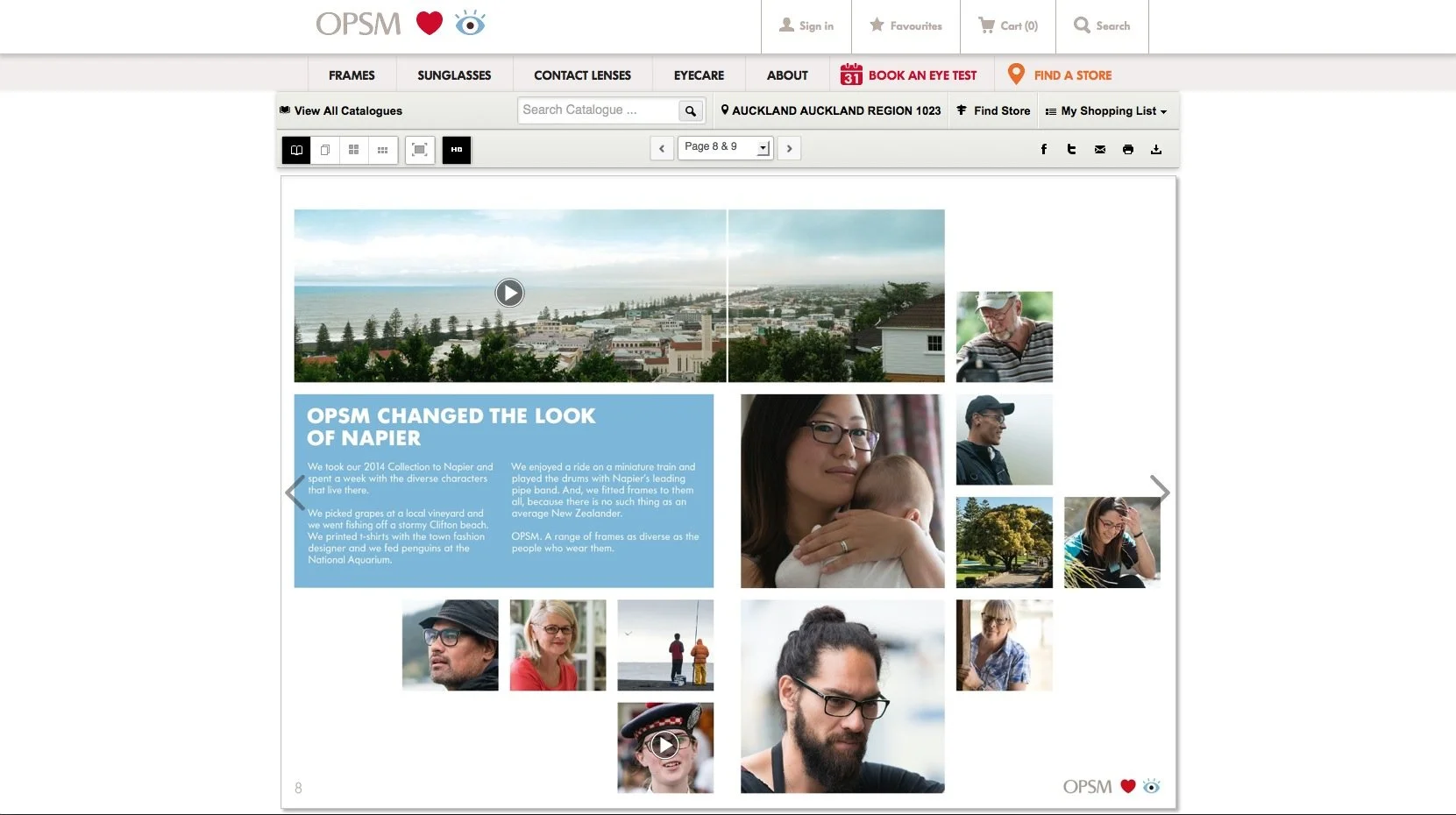Image resolution: width=1456 pixels, height=815 pixels.
Task: Open Favourites
Action: point(906,26)
